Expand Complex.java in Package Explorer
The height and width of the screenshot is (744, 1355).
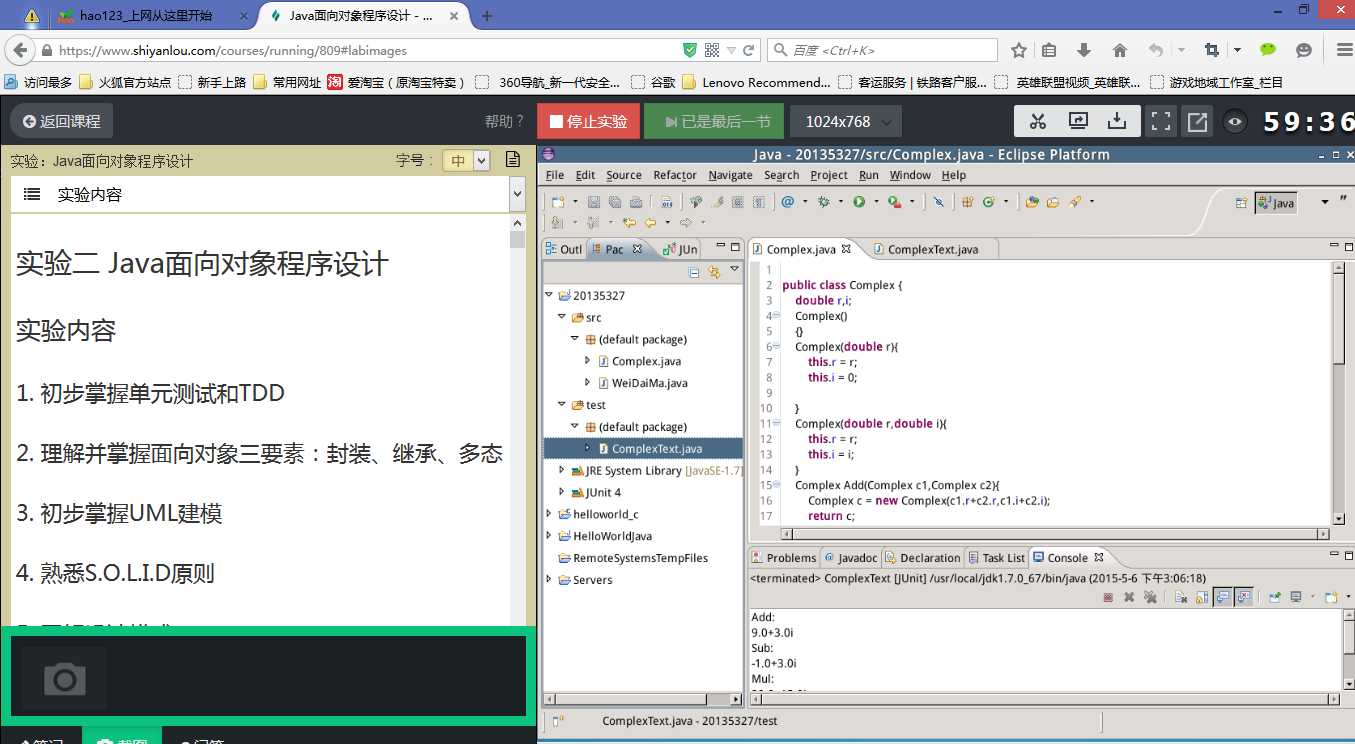coord(588,361)
